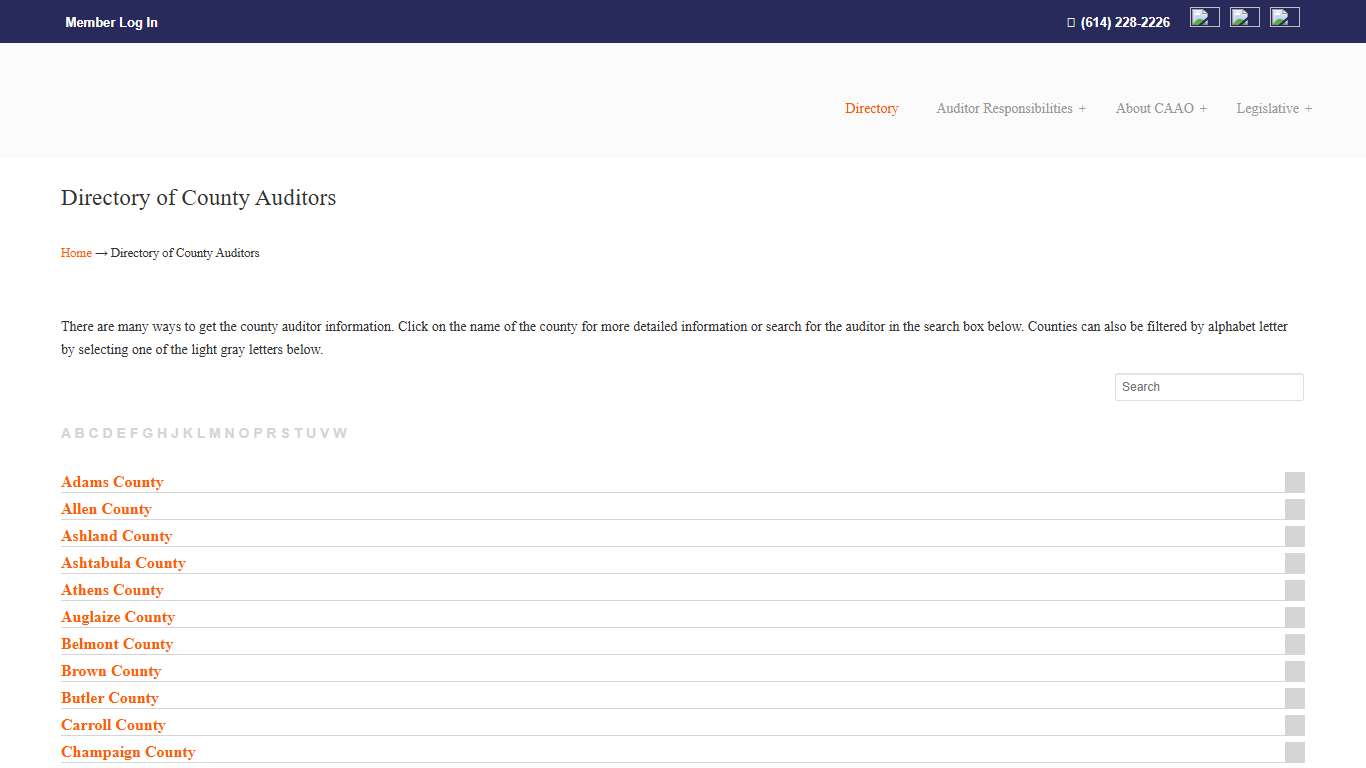
Task: Click the first social media icon
Action: pos(1204,16)
